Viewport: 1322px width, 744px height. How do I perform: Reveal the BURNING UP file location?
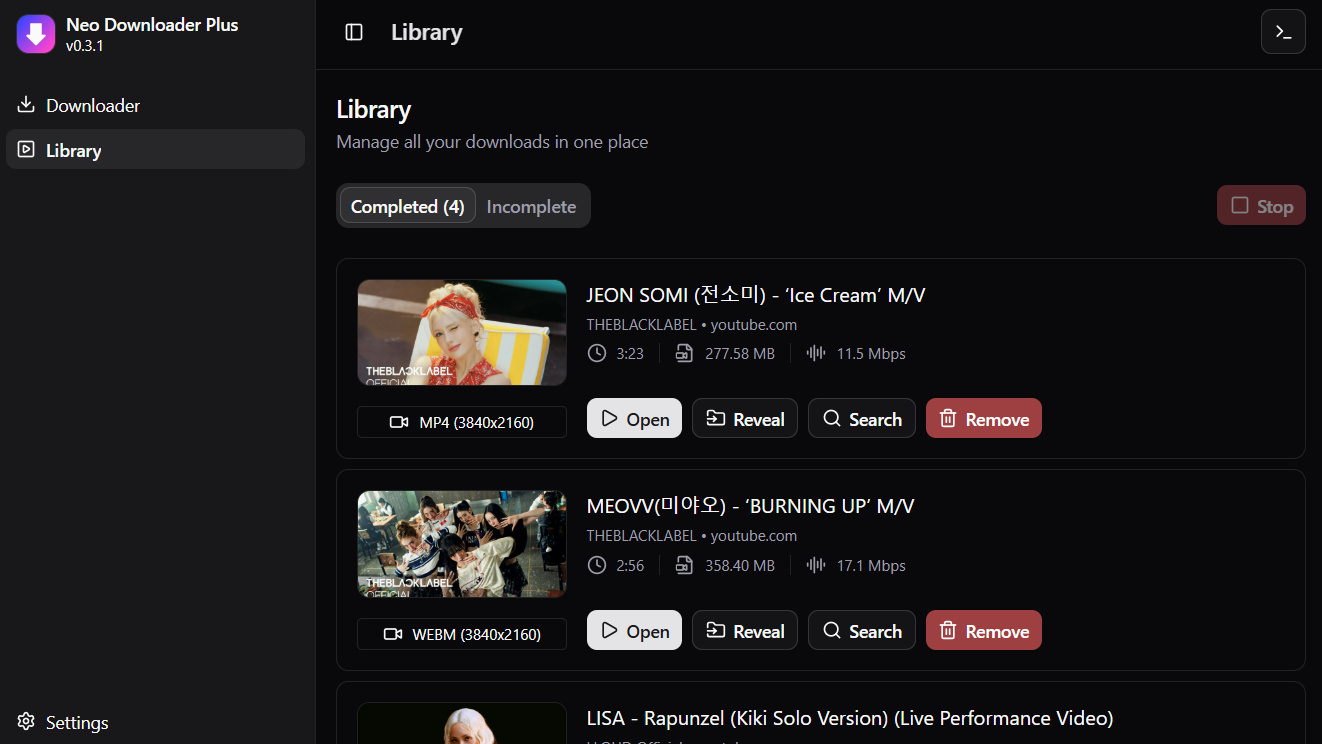(x=744, y=631)
